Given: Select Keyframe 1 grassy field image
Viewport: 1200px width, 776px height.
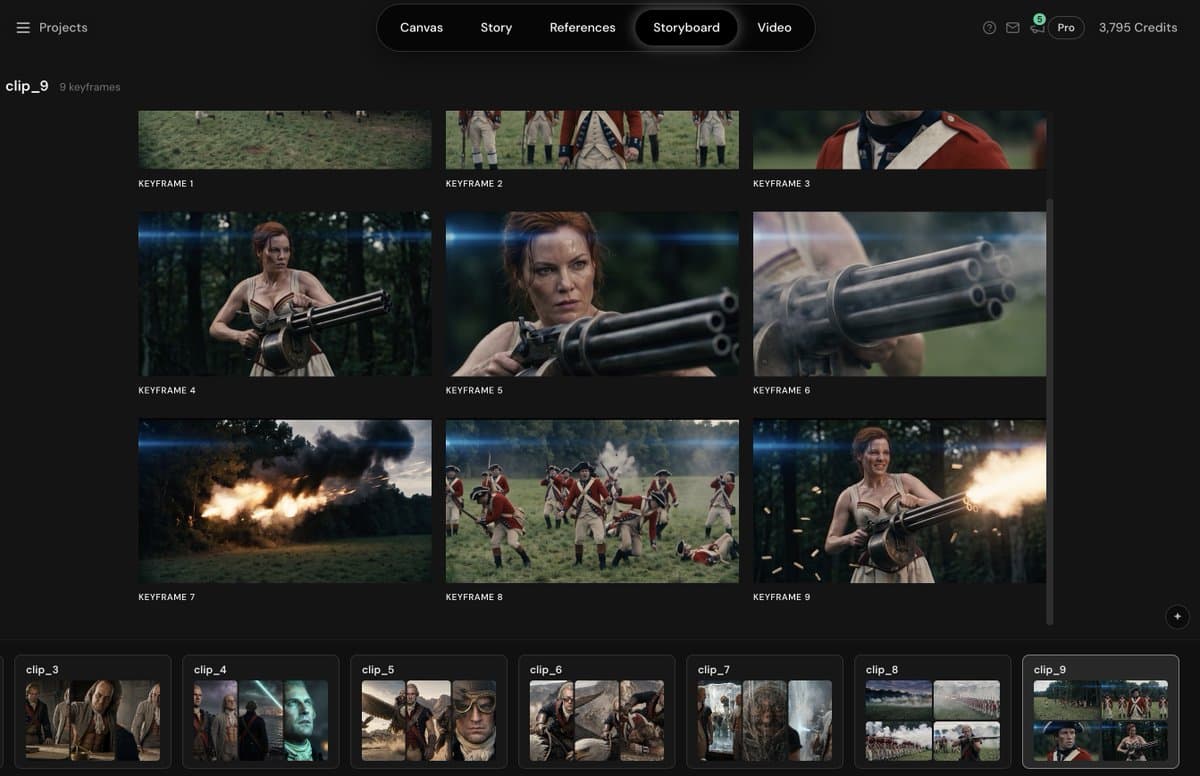Looking at the screenshot, I should [x=285, y=140].
